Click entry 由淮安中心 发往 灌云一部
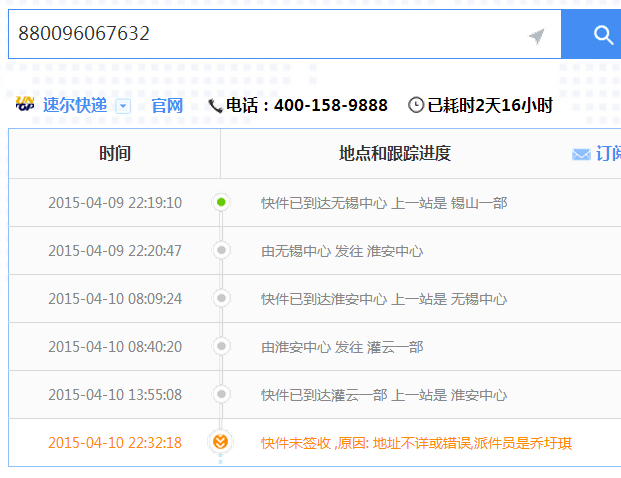 click(x=342, y=347)
